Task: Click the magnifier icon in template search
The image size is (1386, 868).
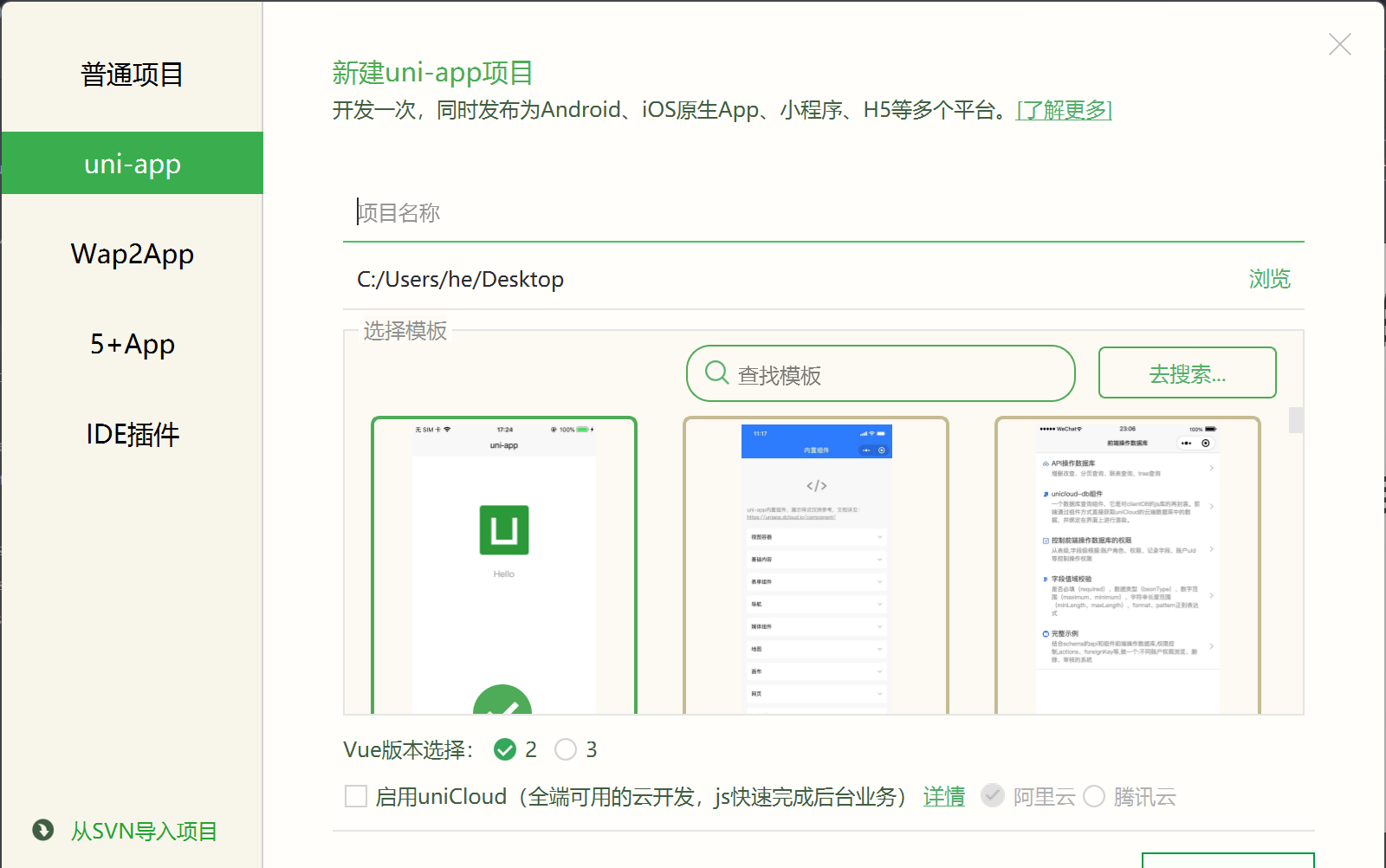Action: [x=717, y=372]
